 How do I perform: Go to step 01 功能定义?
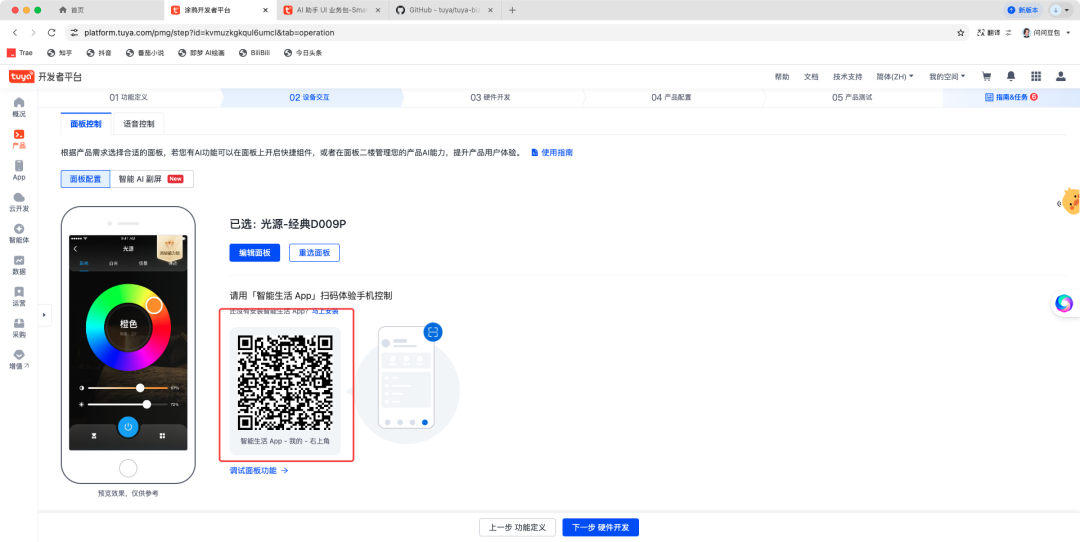[129, 98]
